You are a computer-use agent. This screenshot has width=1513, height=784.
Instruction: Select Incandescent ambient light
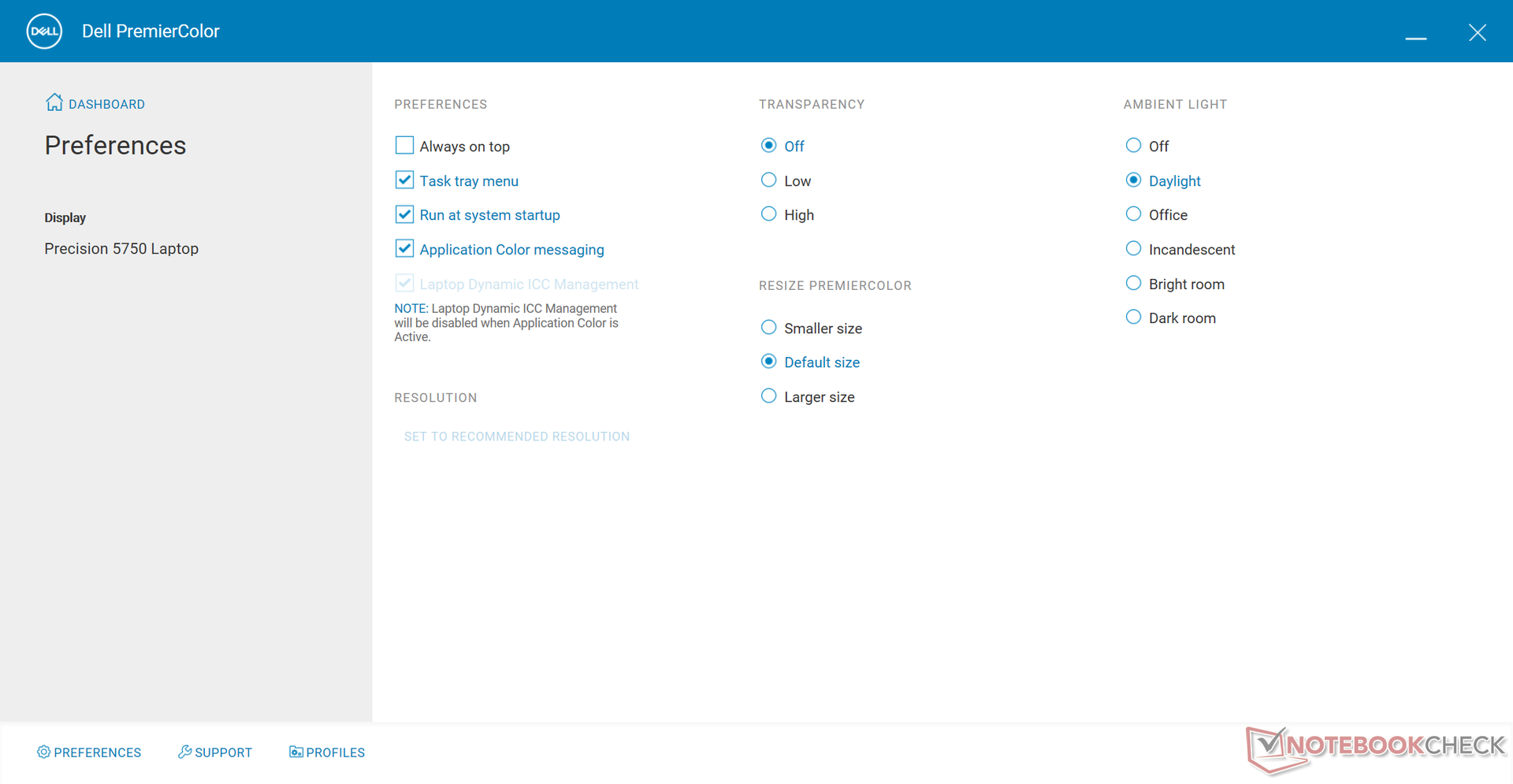[1133, 249]
